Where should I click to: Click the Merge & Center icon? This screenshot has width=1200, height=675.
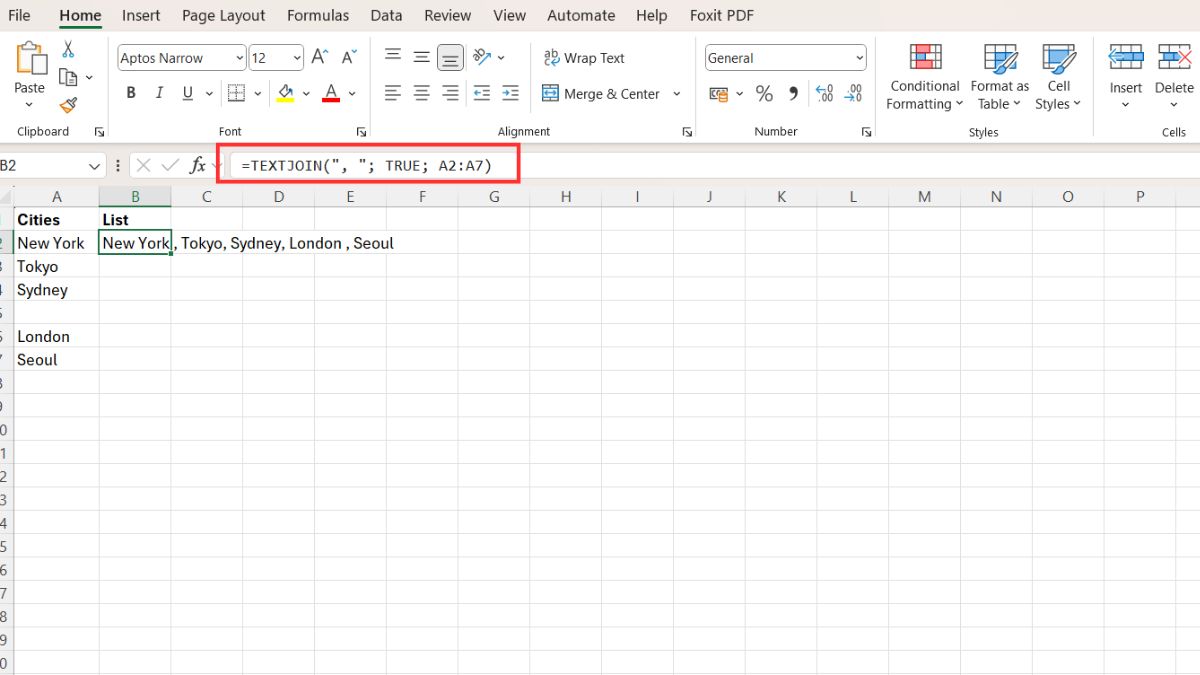click(x=600, y=93)
